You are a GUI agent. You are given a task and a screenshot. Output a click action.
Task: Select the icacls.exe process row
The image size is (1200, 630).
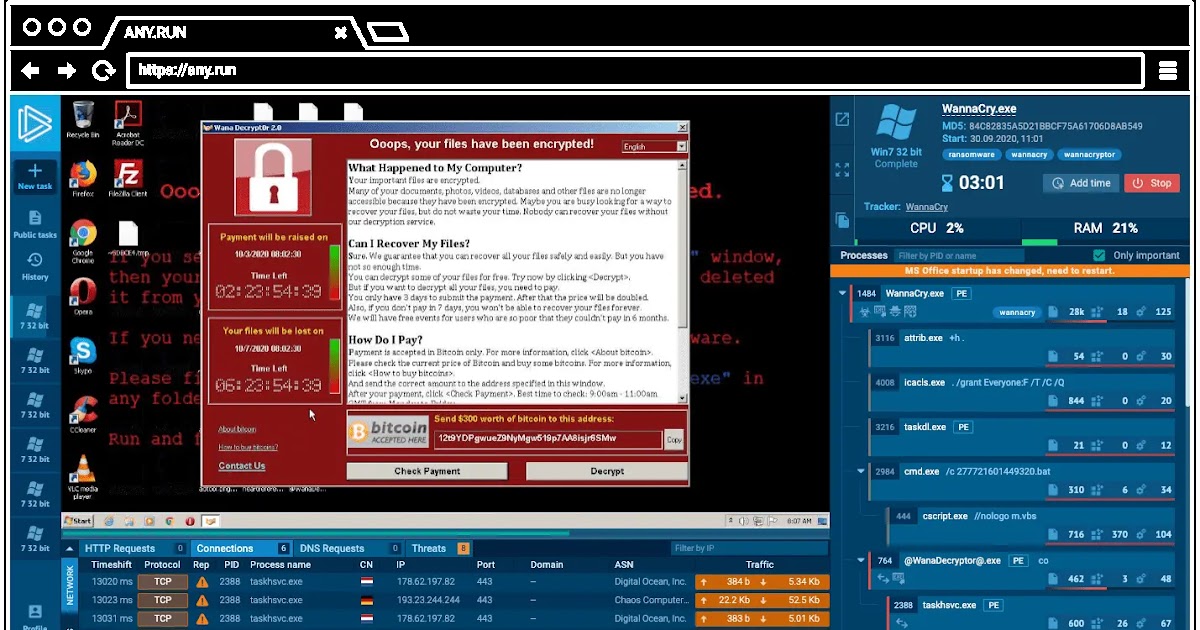pyautogui.click(x=1022, y=391)
